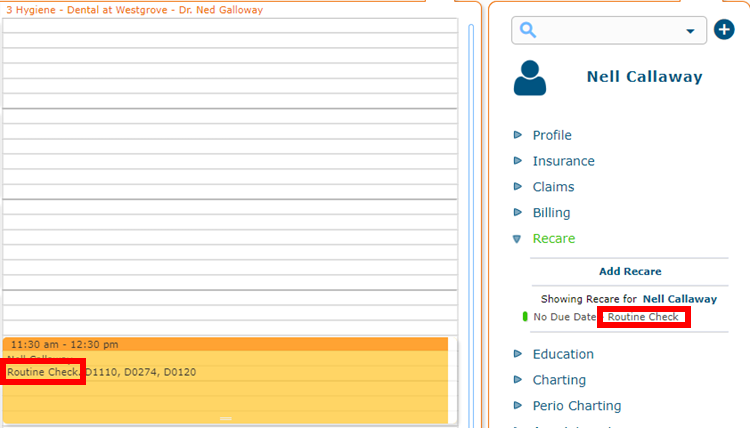
Task: Click the appointment resize handle at bottom
Action: (226, 418)
